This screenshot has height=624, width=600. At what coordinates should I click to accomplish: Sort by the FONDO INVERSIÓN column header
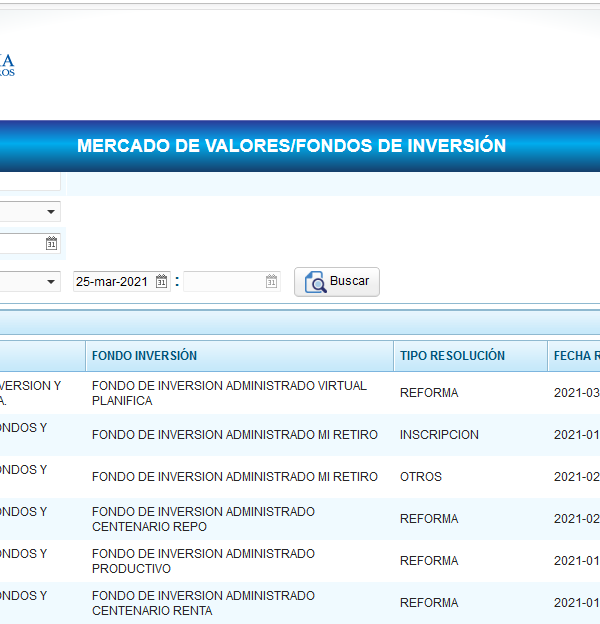(x=144, y=356)
